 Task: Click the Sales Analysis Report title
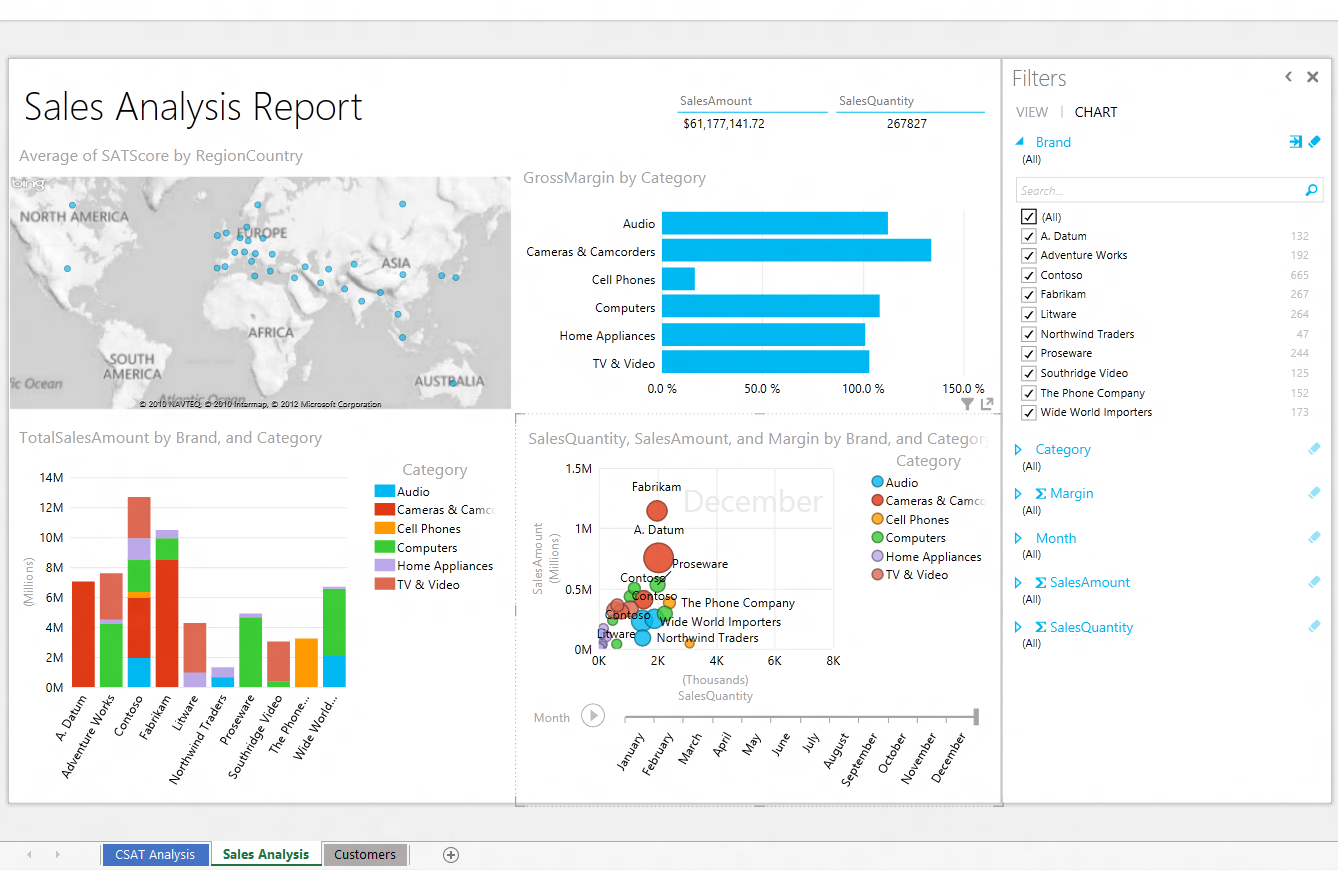tap(193, 106)
